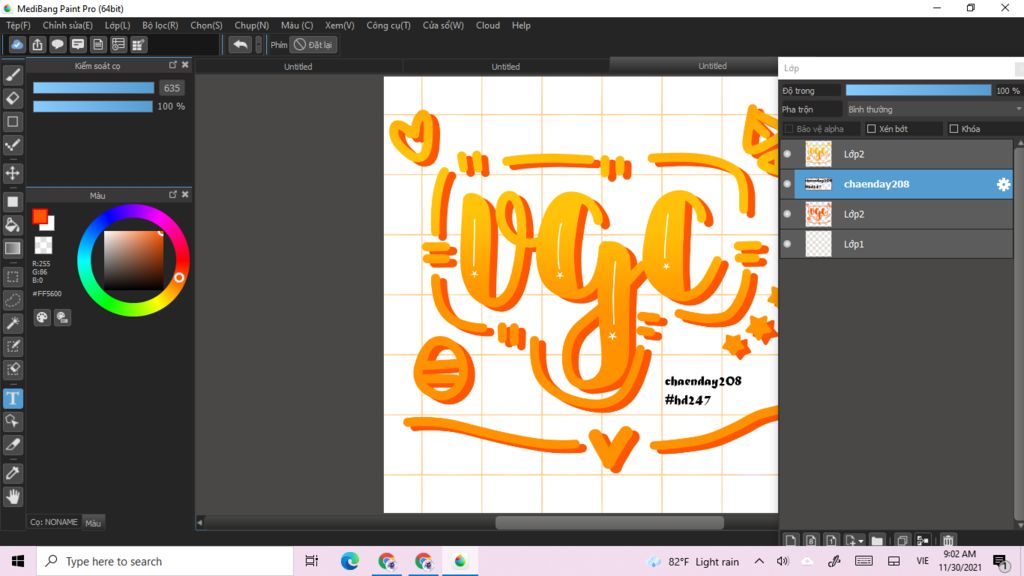
Task: Select the Bucket fill tool
Action: [x=13, y=225]
